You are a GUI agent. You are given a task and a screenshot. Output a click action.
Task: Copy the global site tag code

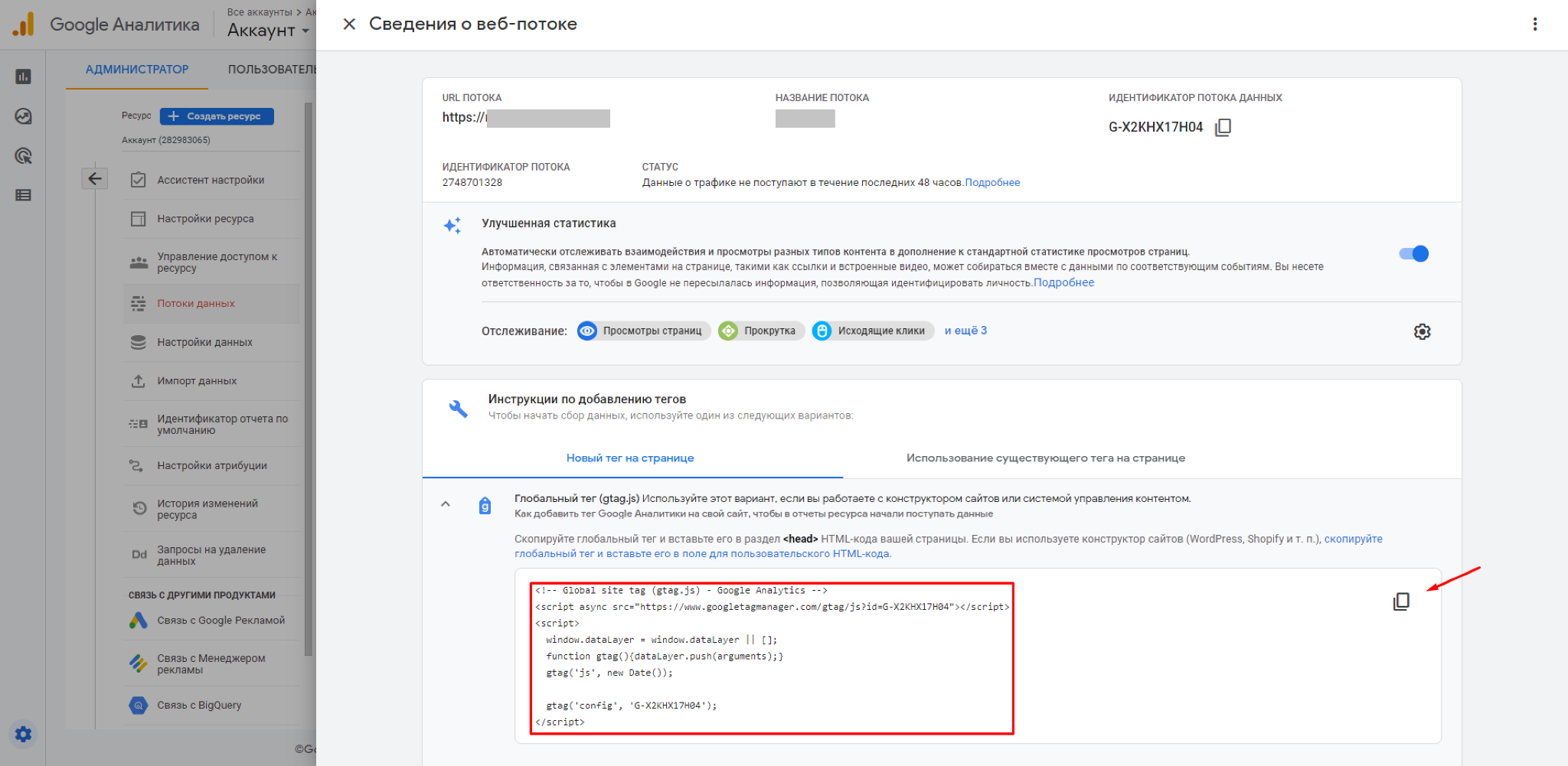pos(1400,601)
